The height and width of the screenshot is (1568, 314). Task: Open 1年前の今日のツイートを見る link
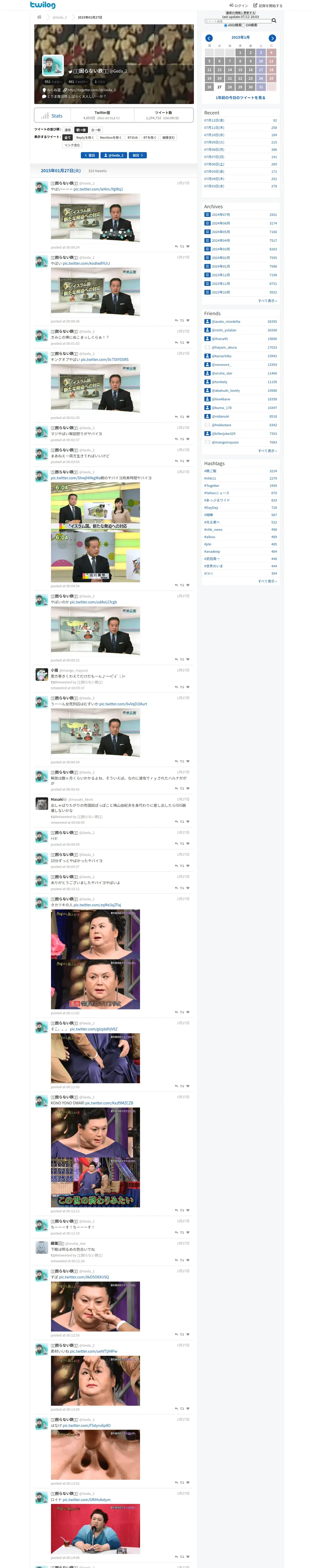(240, 97)
